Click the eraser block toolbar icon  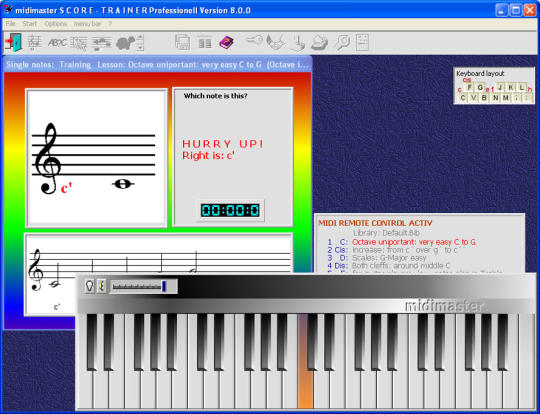(x=319, y=43)
